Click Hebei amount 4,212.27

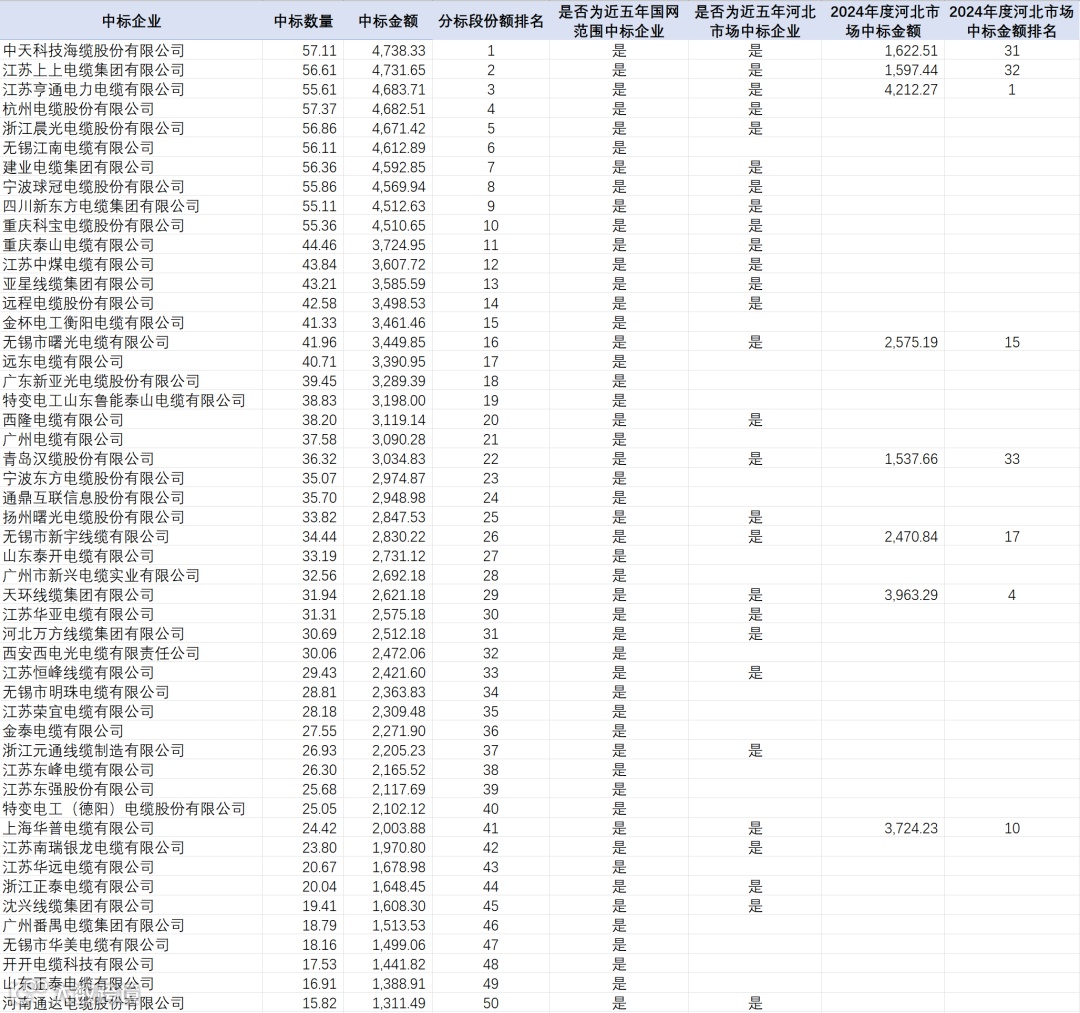[911, 90]
